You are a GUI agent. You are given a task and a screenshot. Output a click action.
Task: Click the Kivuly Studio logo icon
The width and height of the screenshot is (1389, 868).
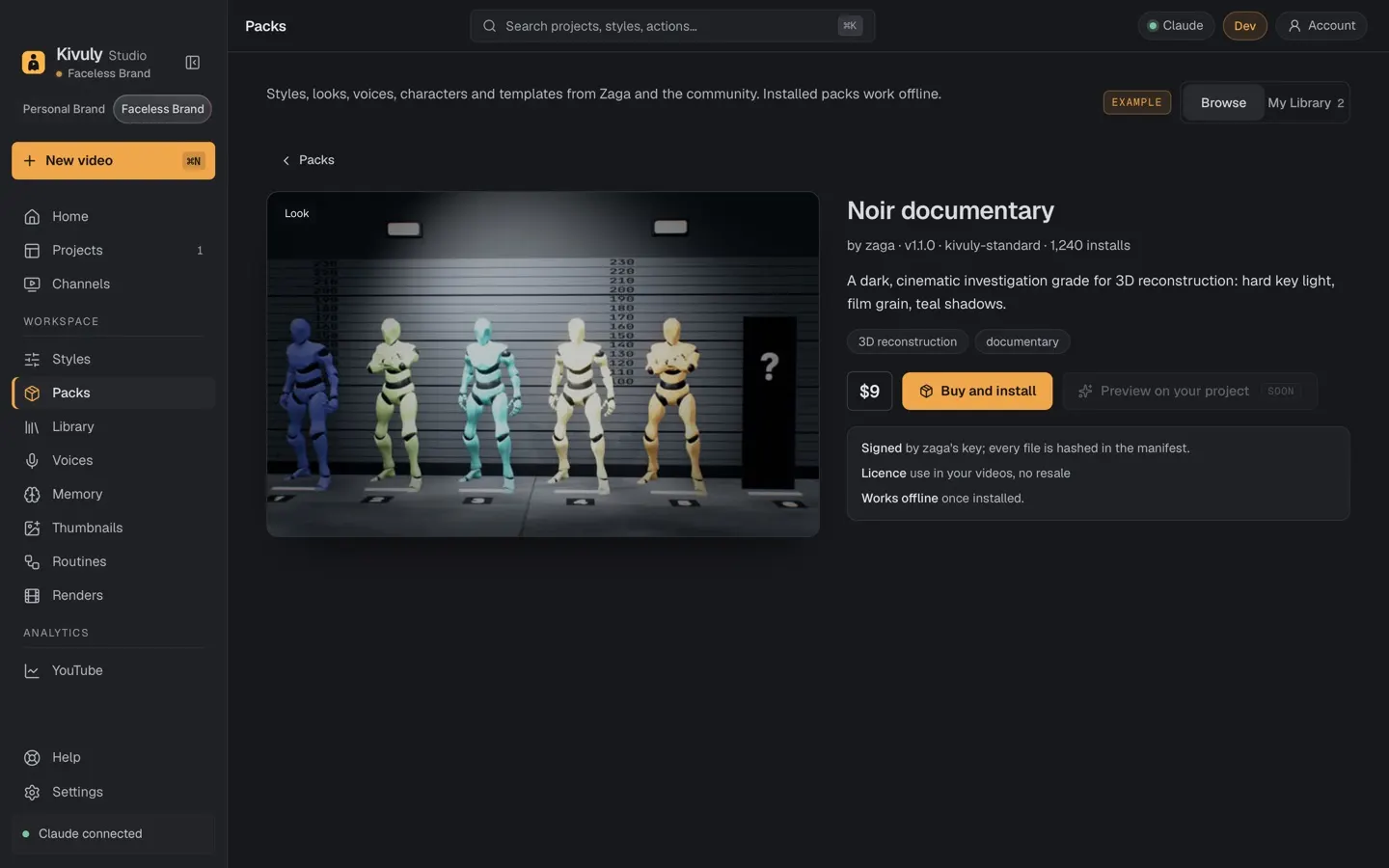33,63
